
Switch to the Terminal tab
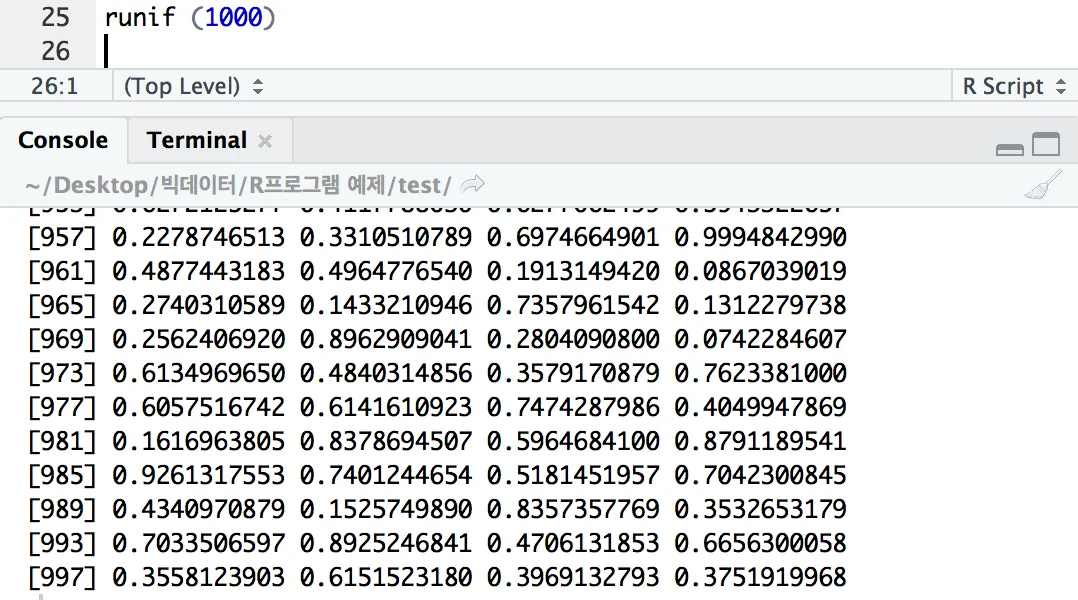tap(197, 140)
